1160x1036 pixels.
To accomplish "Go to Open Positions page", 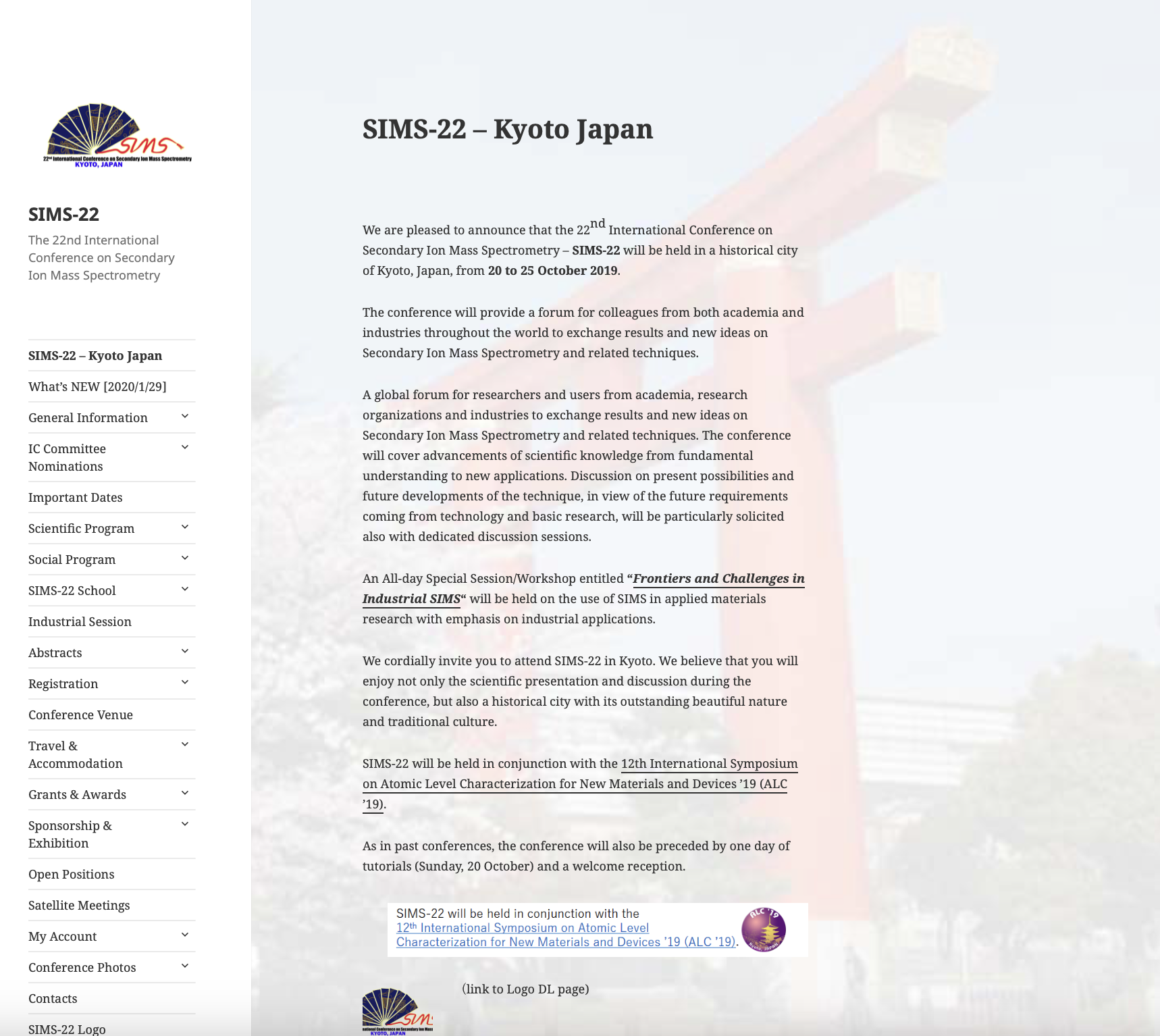I will tap(71, 875).
